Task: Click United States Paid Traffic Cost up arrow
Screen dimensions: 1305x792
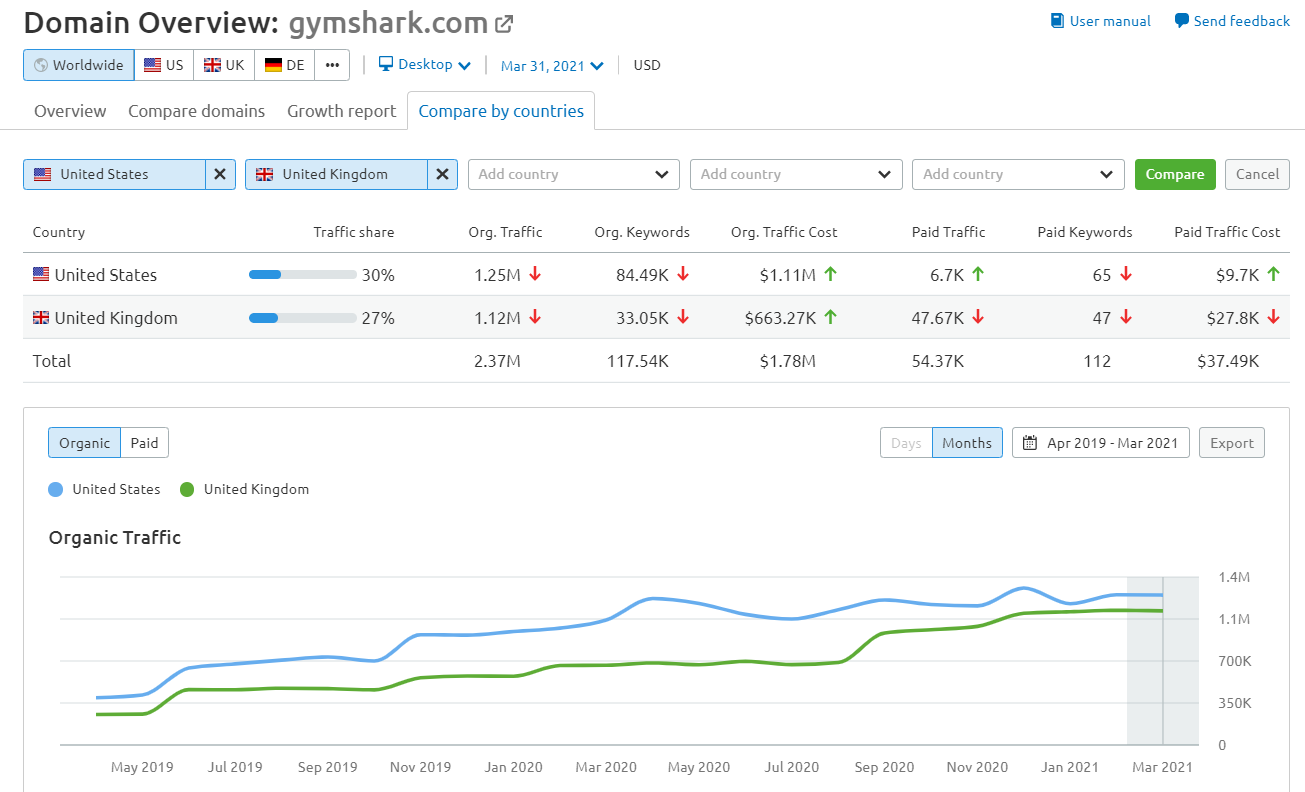Action: pyautogui.click(x=1274, y=275)
